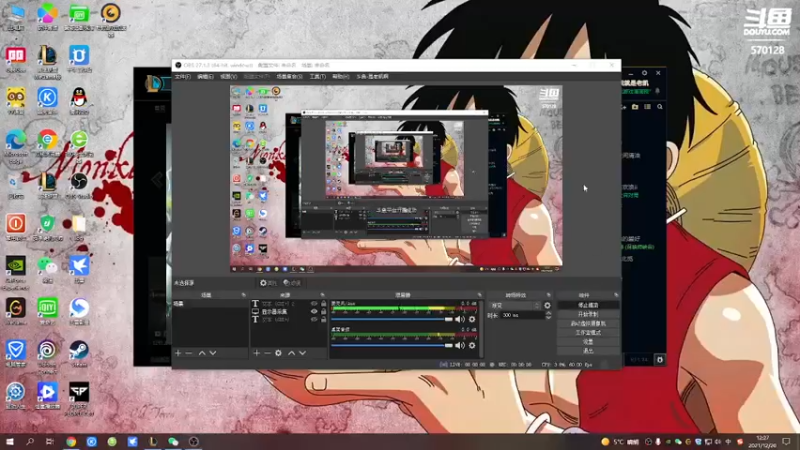
Task: Add a new scene with the plus icon
Action: tap(178, 353)
